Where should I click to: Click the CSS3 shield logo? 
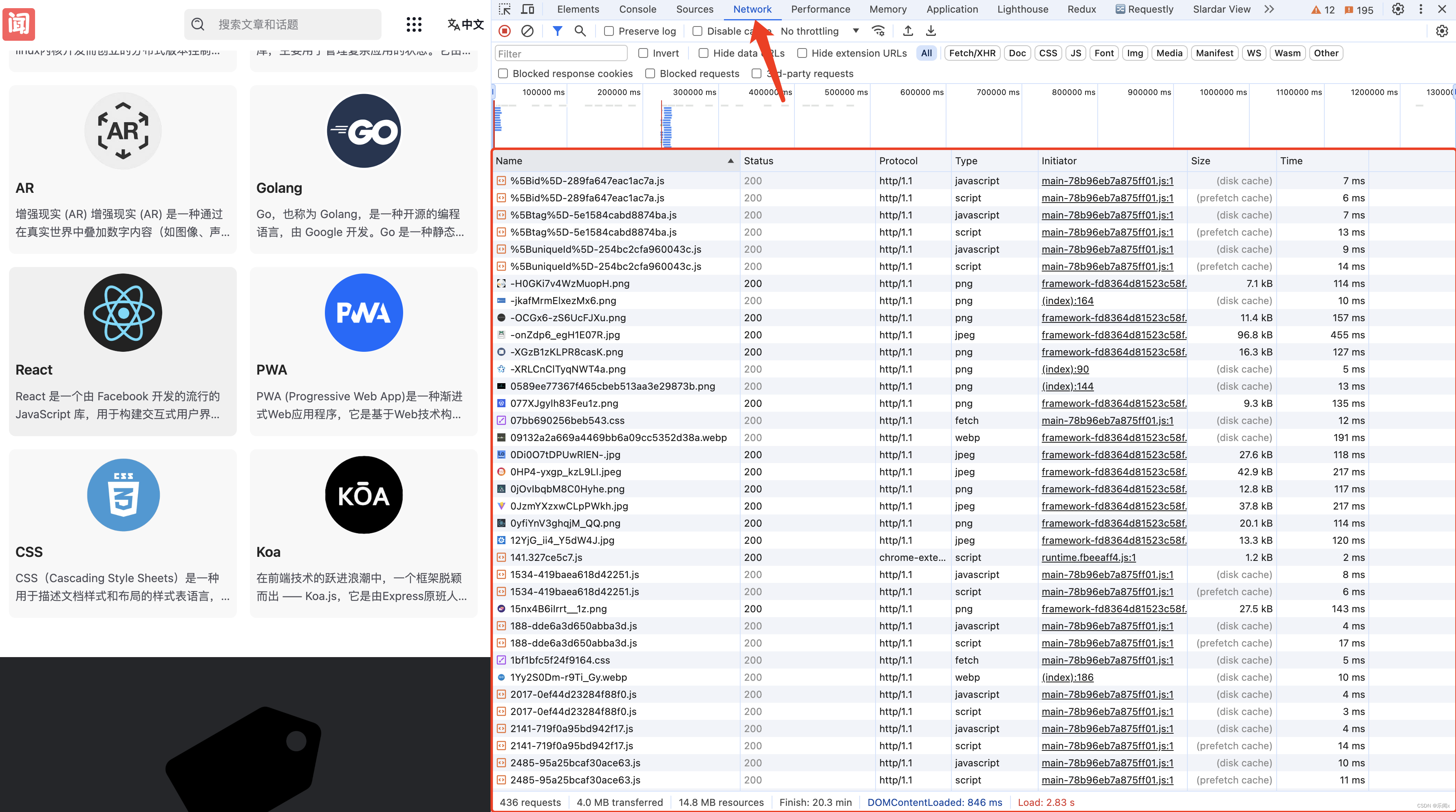pyautogui.click(x=123, y=494)
